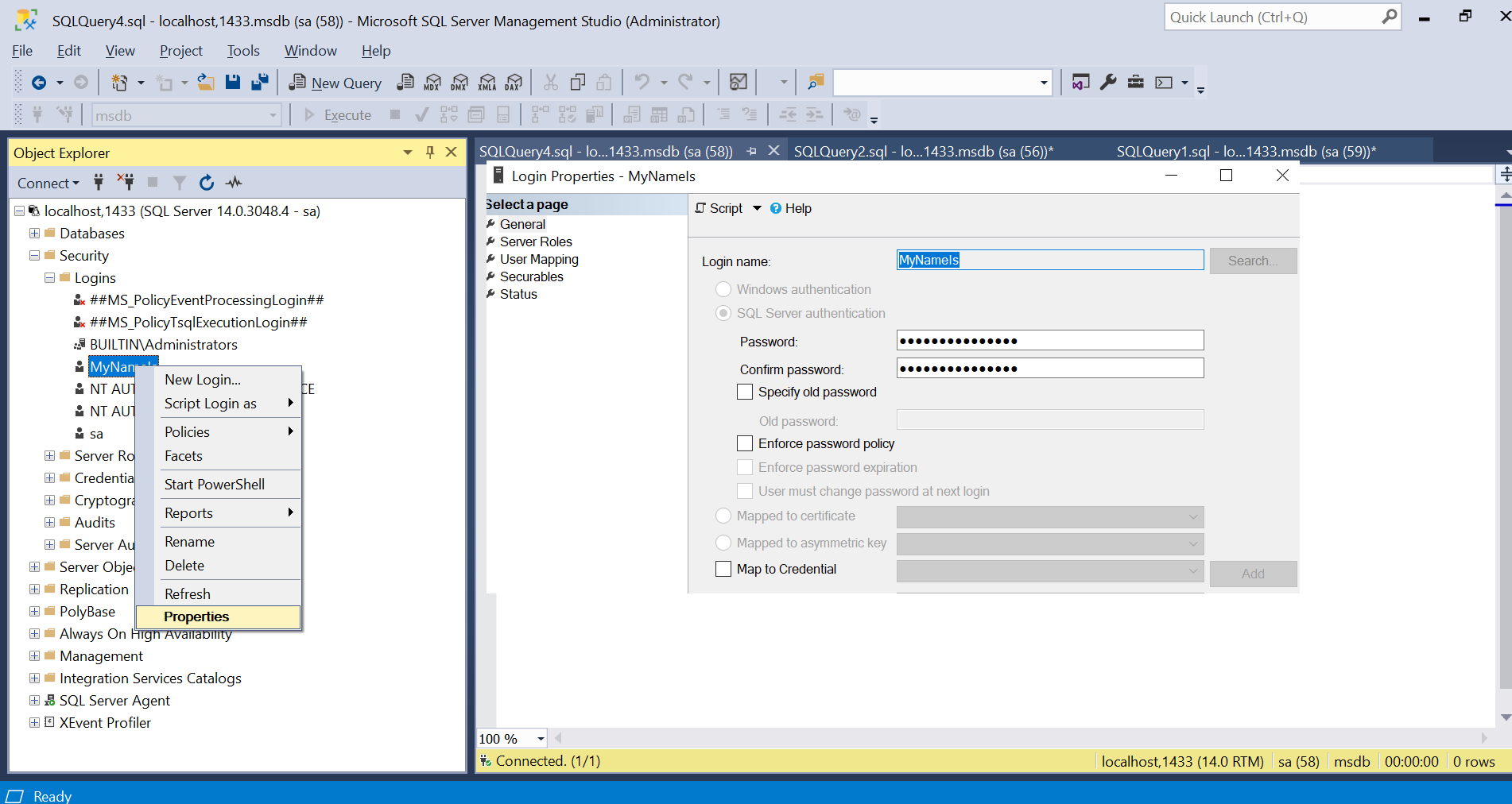Select Properties in the context menu
1512x804 pixels.
(196, 617)
